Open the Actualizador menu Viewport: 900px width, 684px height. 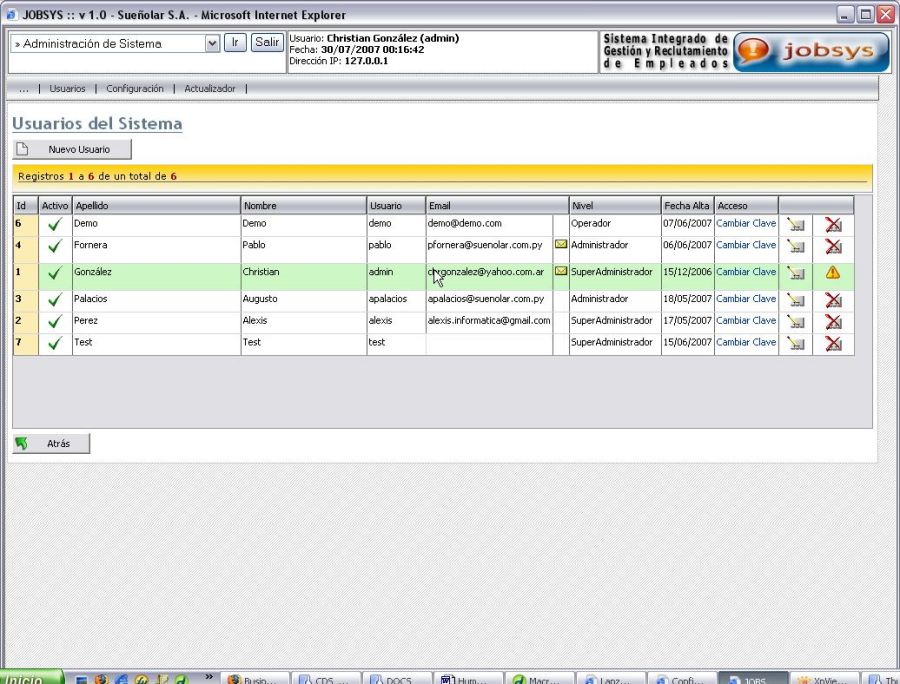(210, 89)
